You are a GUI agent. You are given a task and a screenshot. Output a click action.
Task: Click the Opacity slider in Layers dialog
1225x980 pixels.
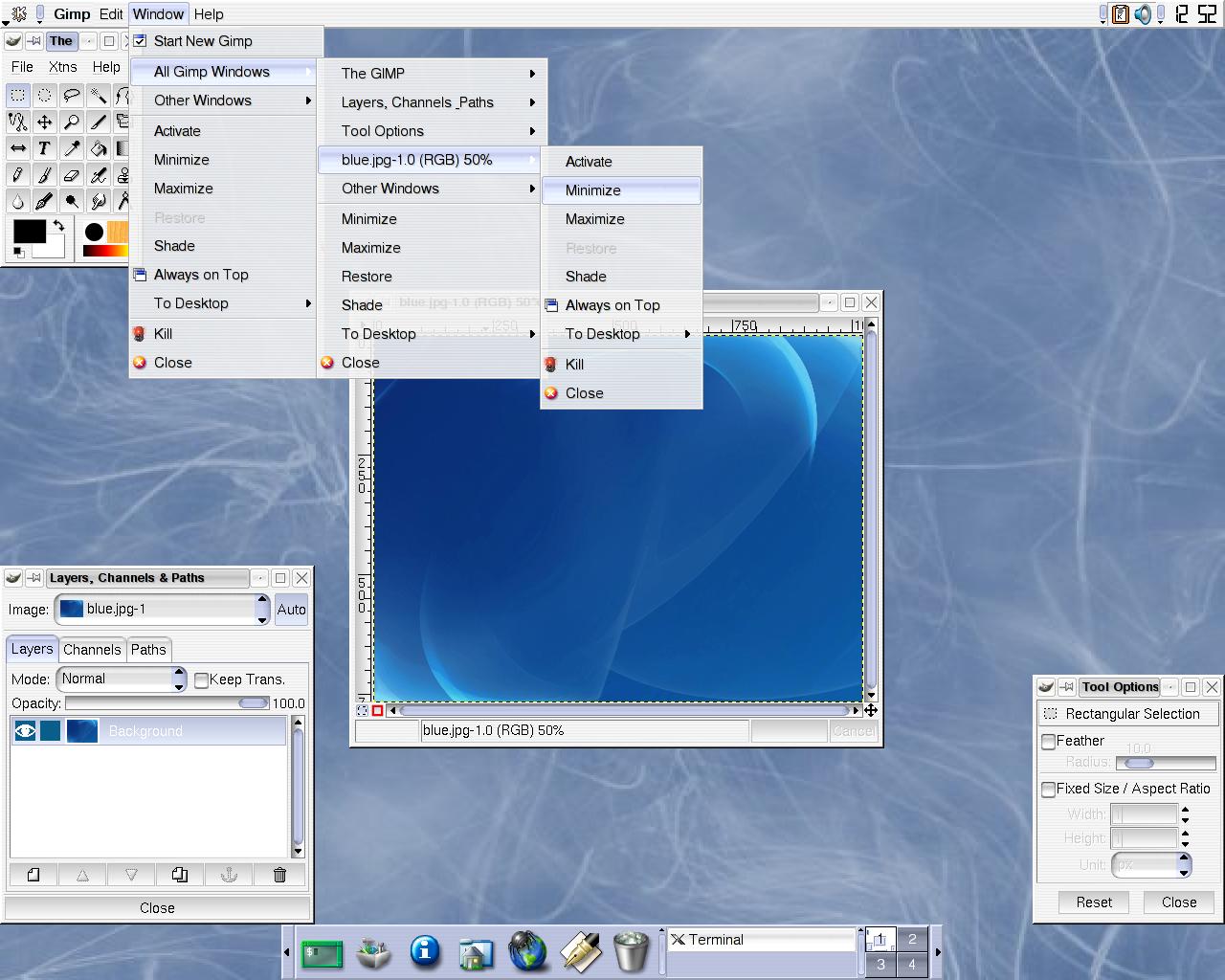tap(168, 703)
